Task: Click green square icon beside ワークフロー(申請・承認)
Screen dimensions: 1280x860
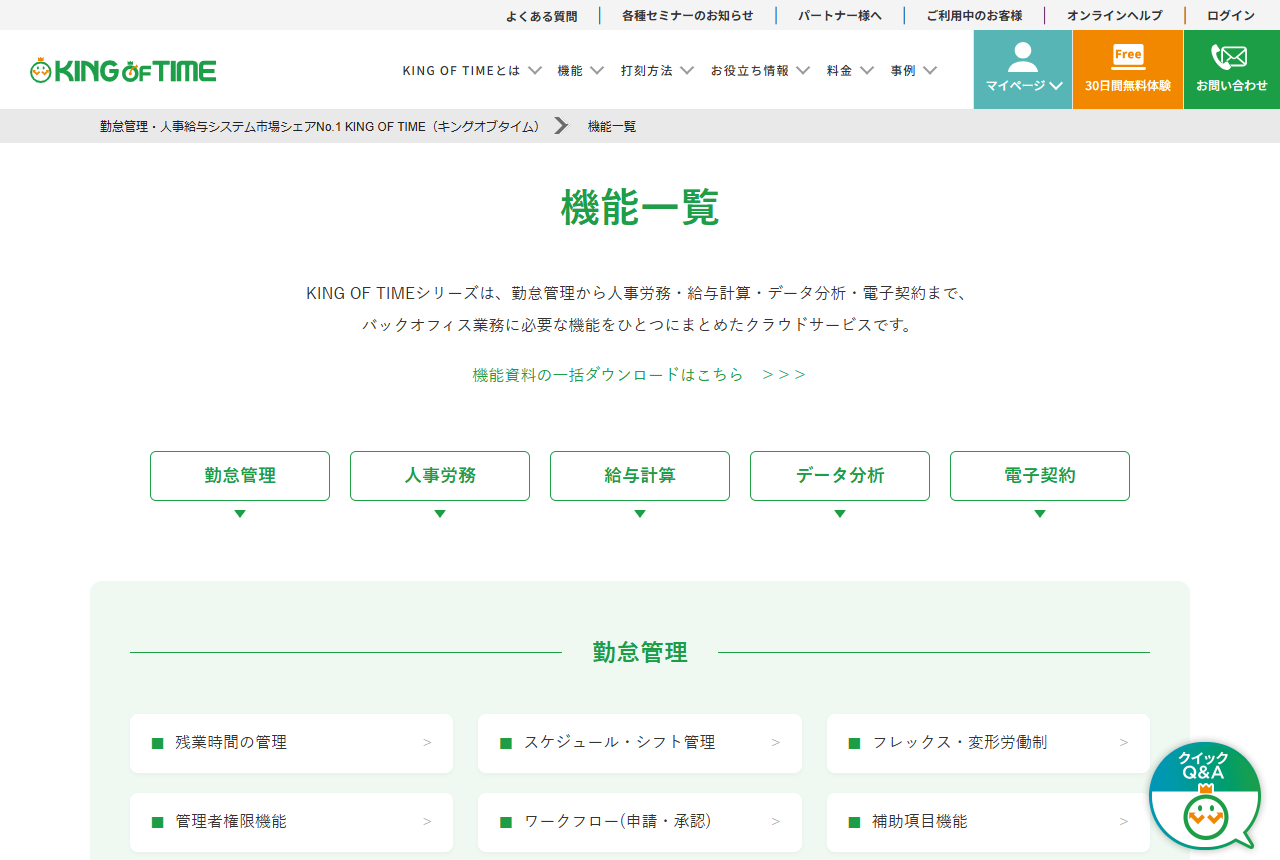Action: [x=505, y=822]
